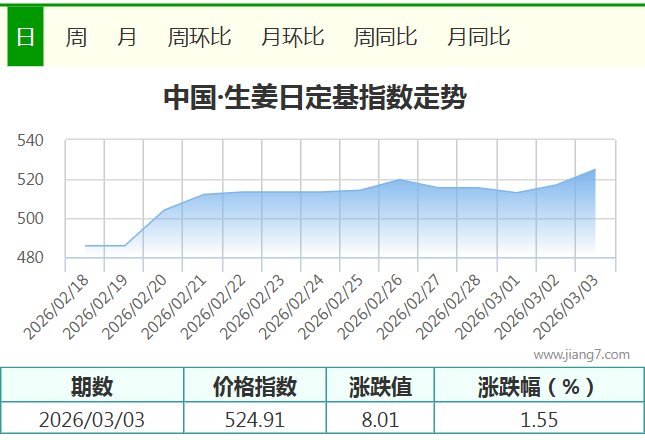
Task: Select the 日 (daily) tab
Action: tap(25, 38)
